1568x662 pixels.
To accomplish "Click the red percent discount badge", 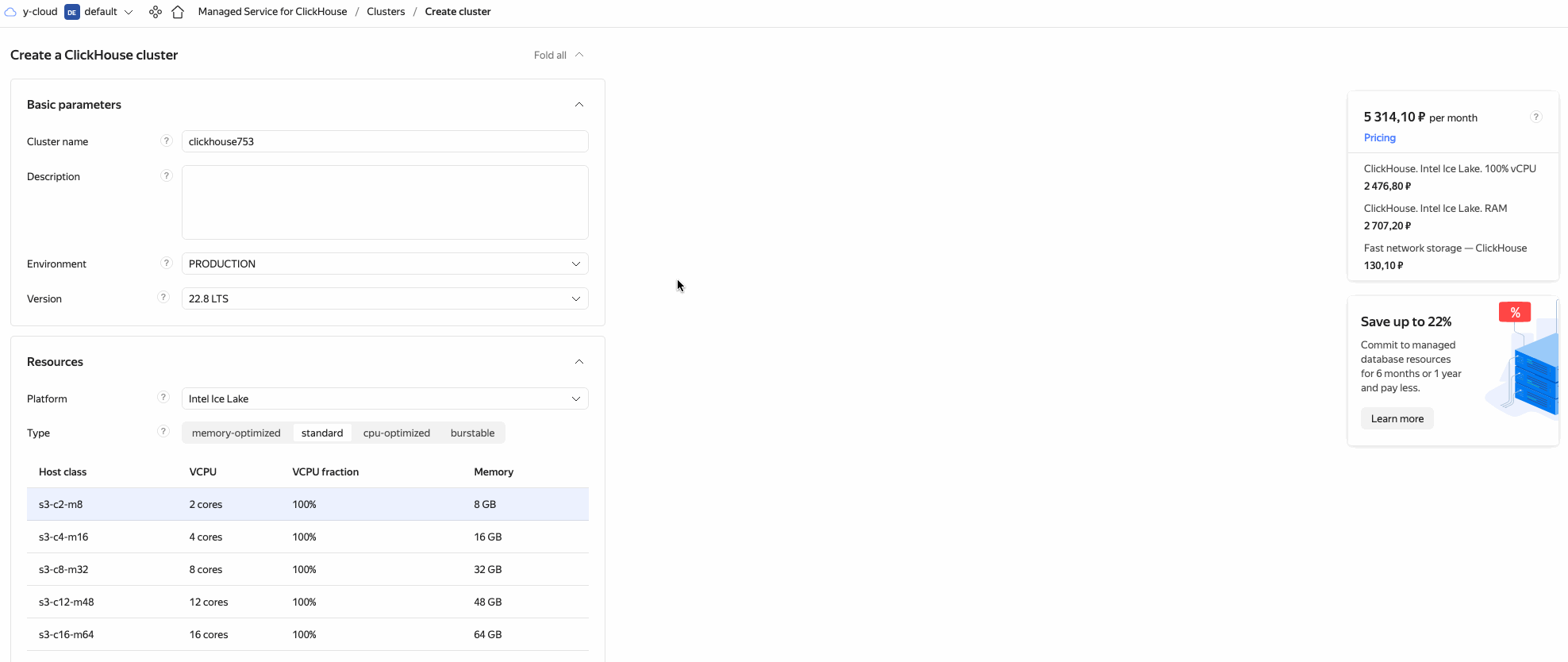I will 1515,312.
